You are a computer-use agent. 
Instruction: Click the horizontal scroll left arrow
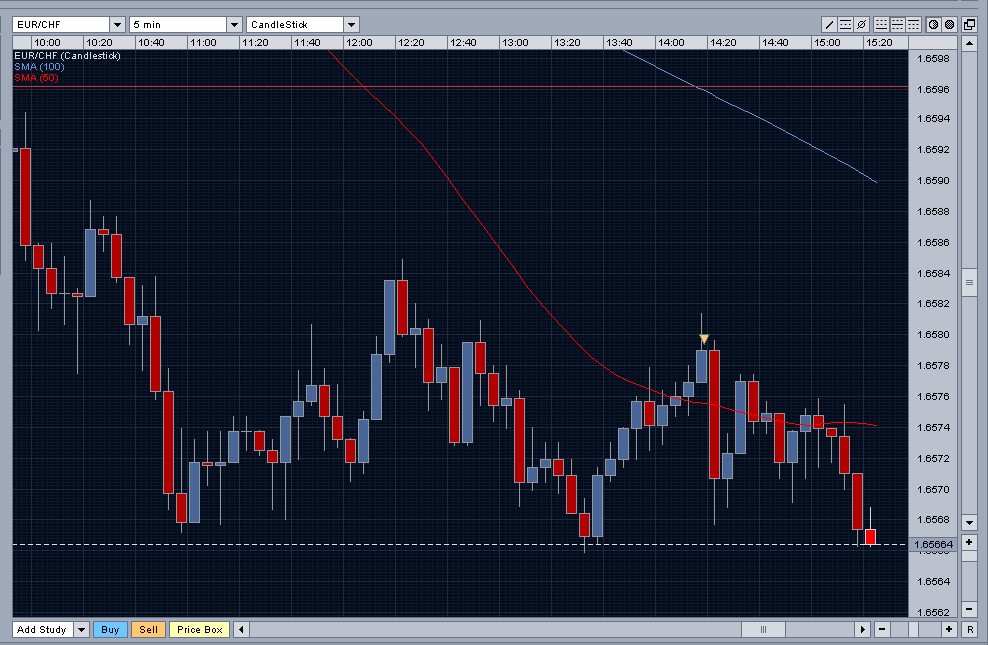coord(241,629)
